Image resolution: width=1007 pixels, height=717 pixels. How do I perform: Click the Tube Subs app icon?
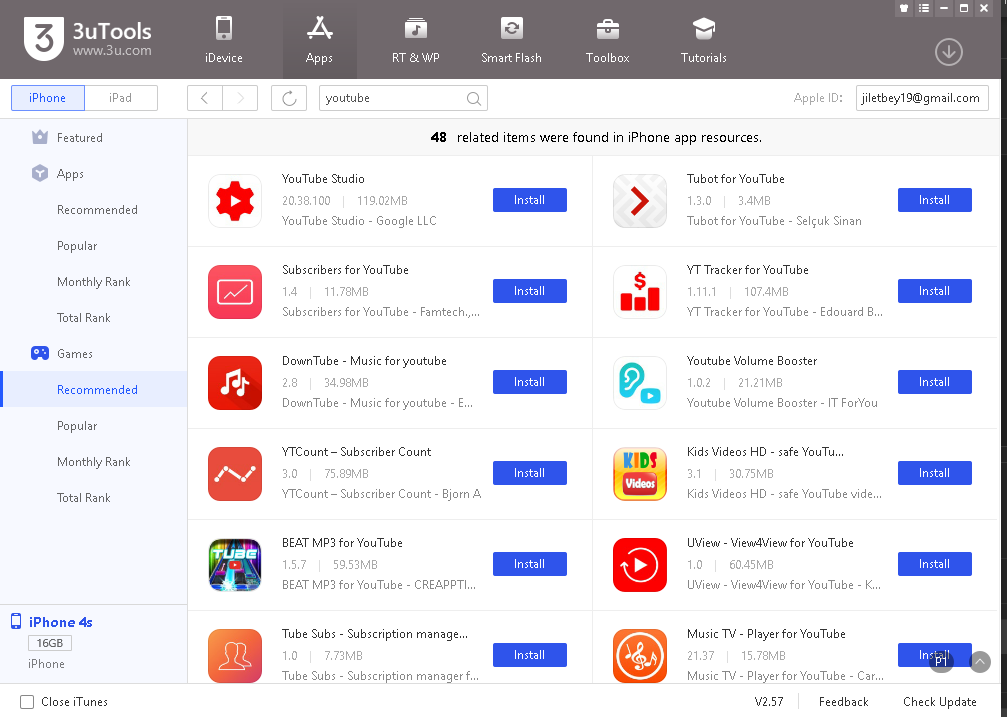point(235,656)
